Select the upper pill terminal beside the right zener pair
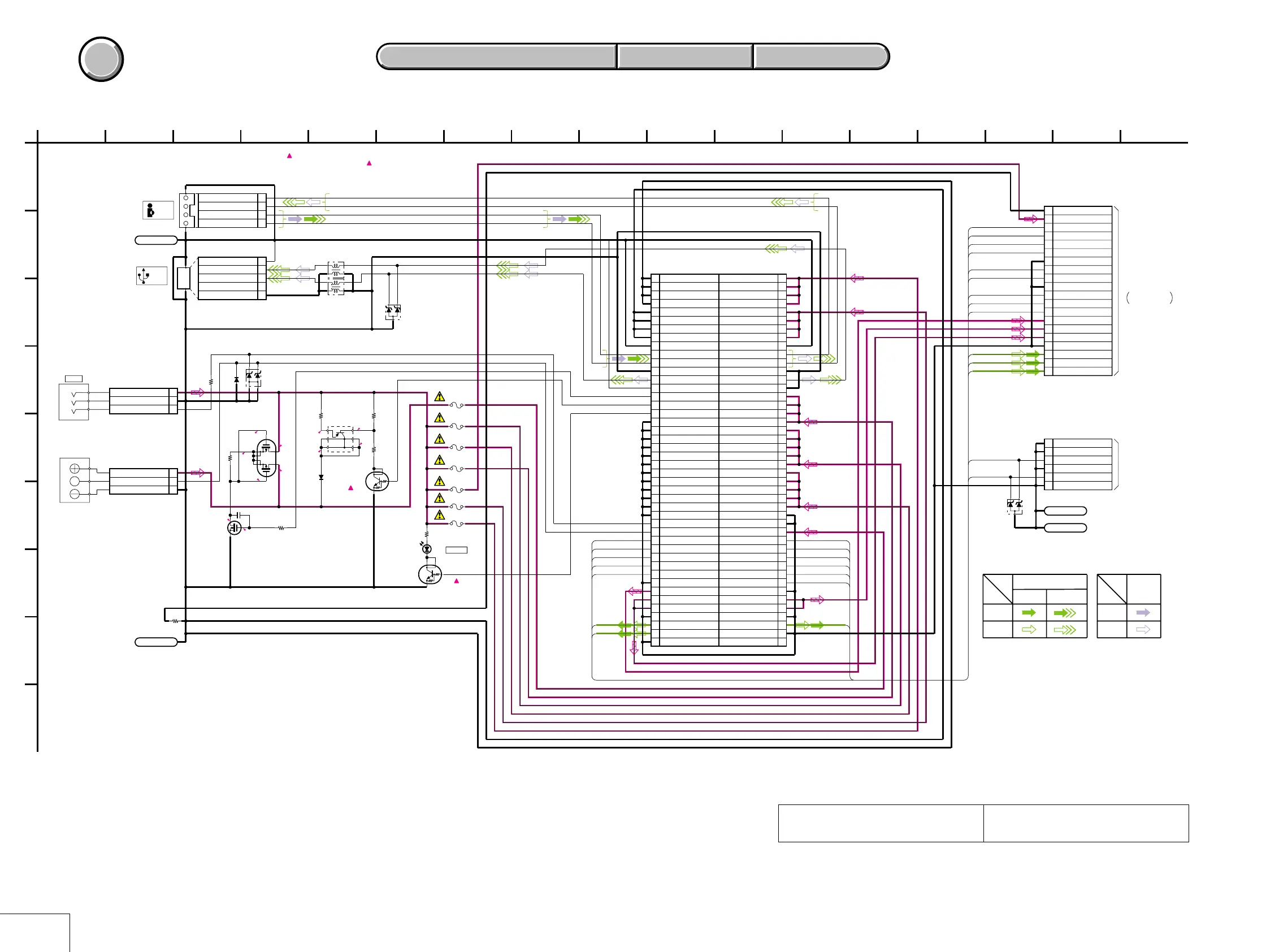 pyautogui.click(x=1066, y=511)
